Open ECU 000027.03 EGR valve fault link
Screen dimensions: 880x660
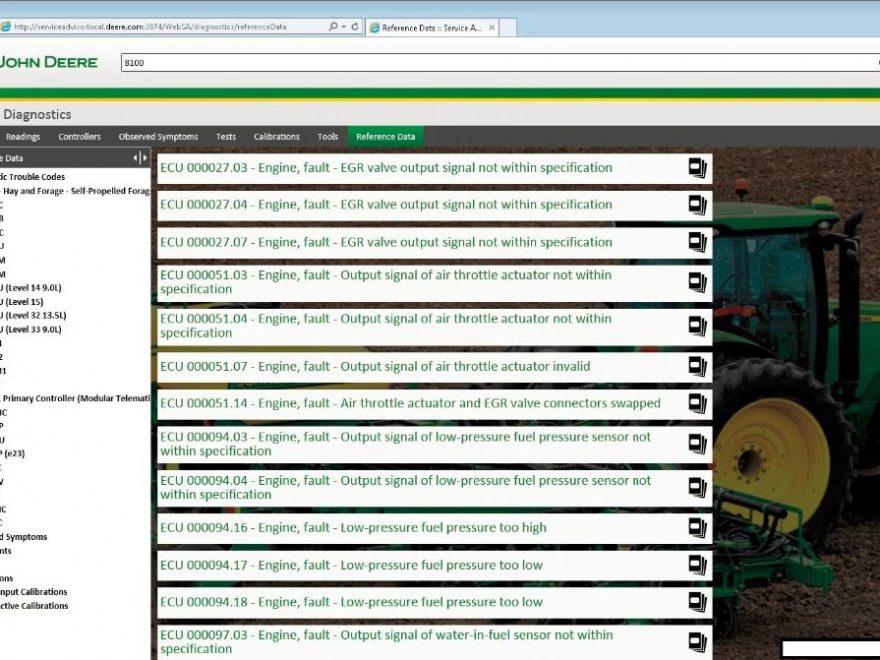pyautogui.click(x=386, y=168)
